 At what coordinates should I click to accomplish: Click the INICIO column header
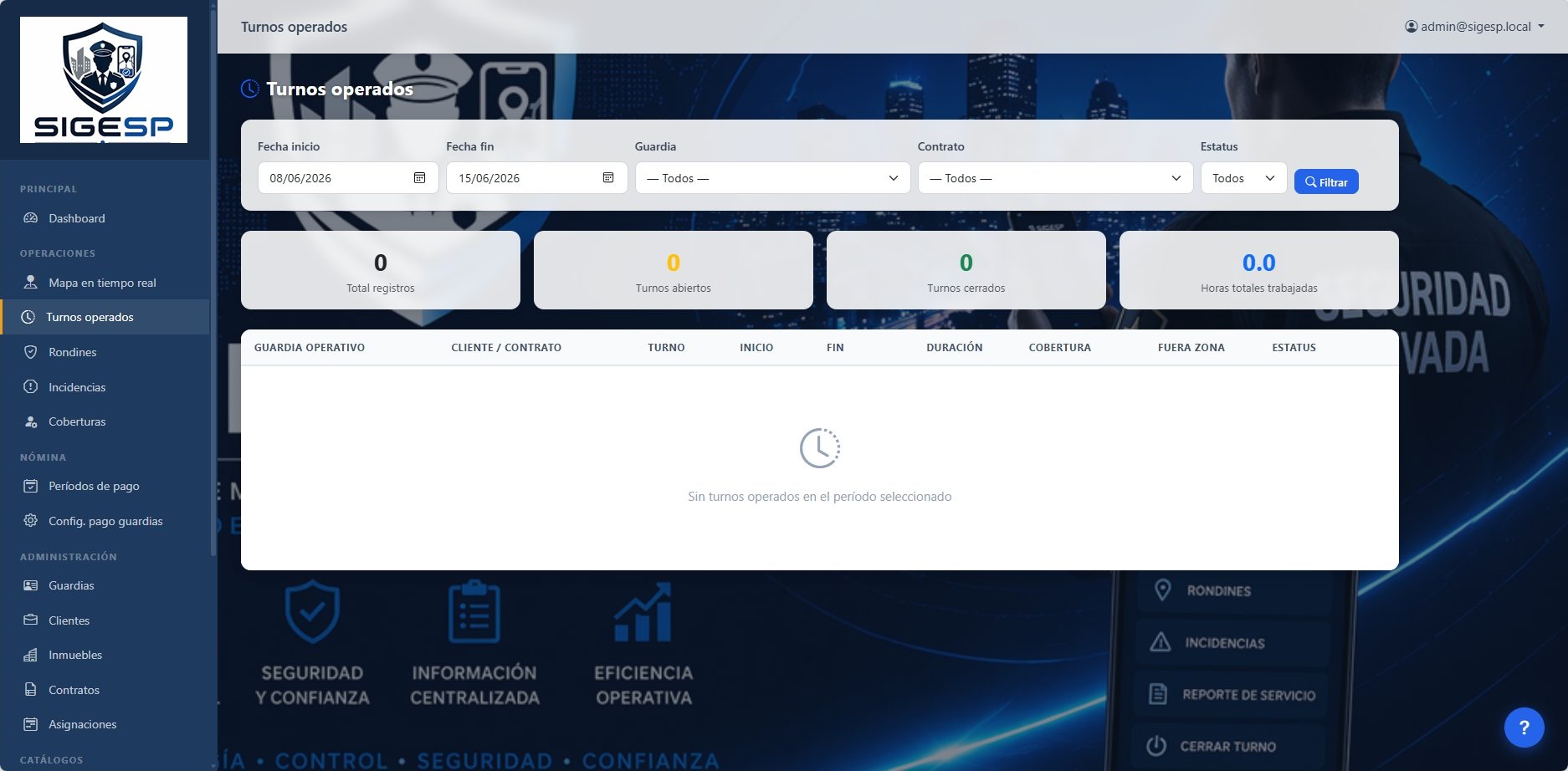coord(756,348)
